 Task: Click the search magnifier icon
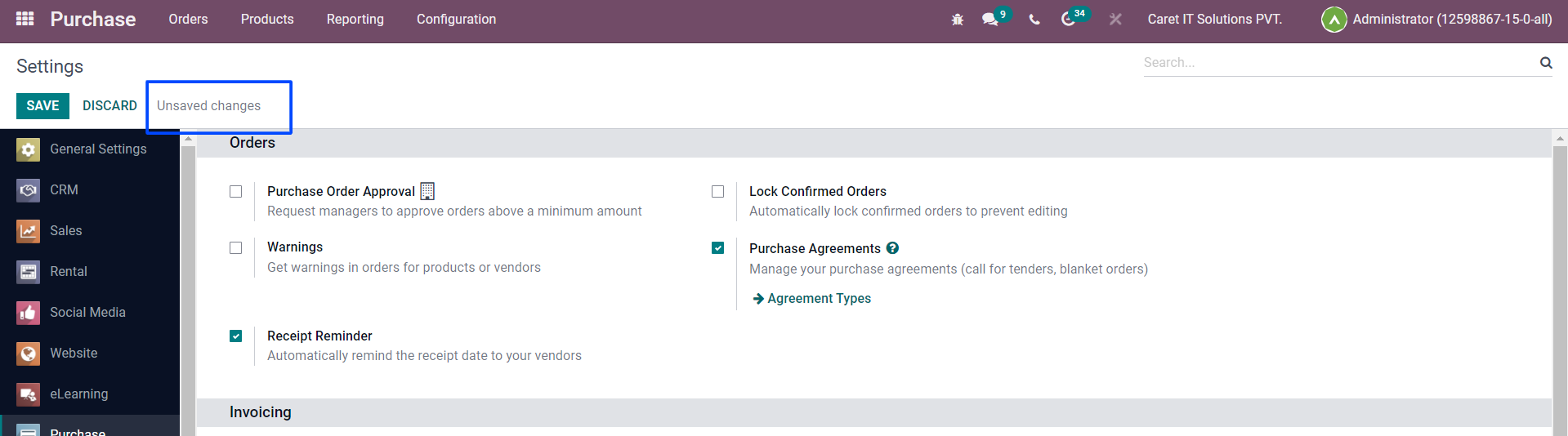pyautogui.click(x=1545, y=63)
